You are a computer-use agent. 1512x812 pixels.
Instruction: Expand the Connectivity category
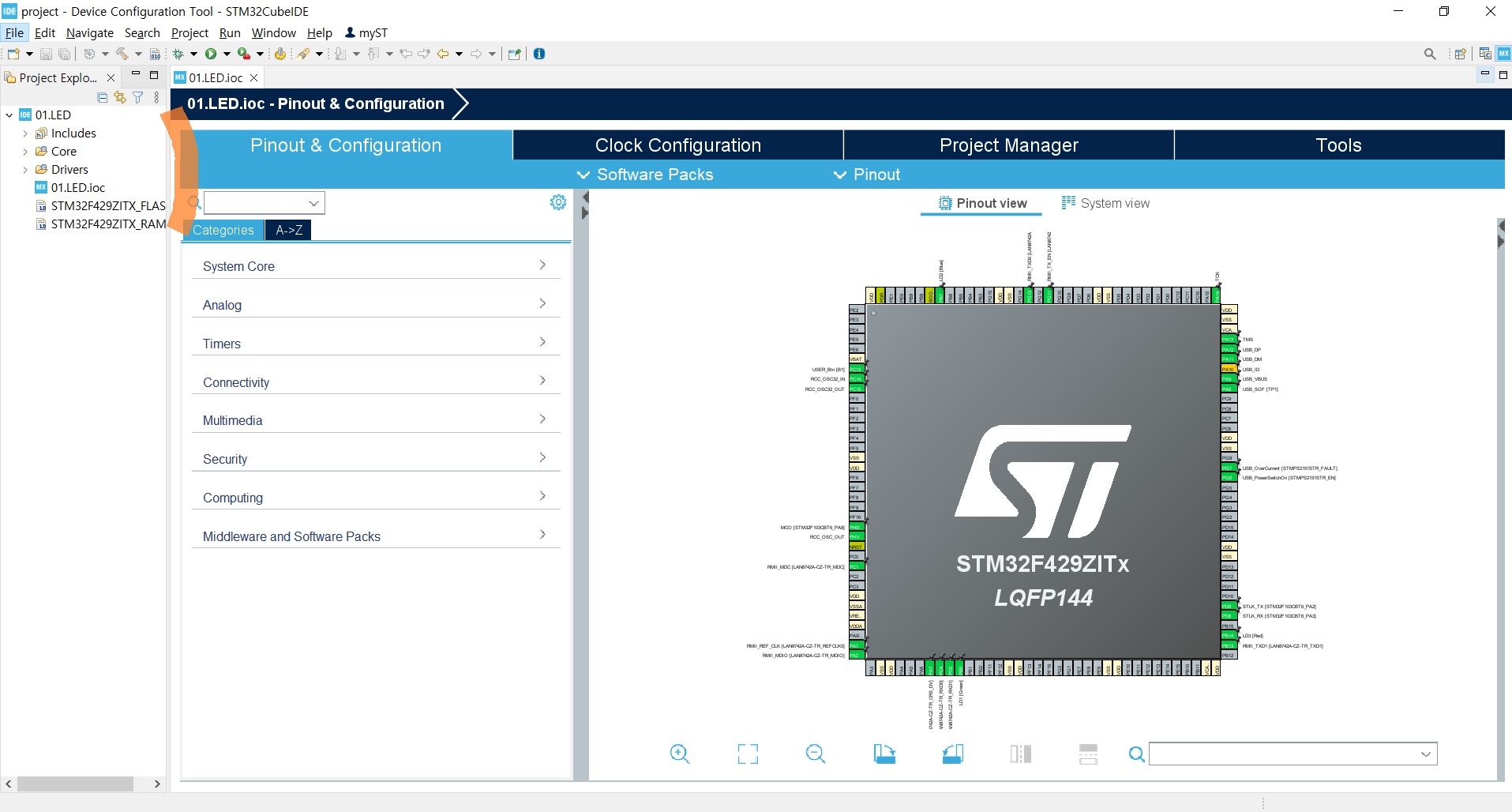point(376,382)
